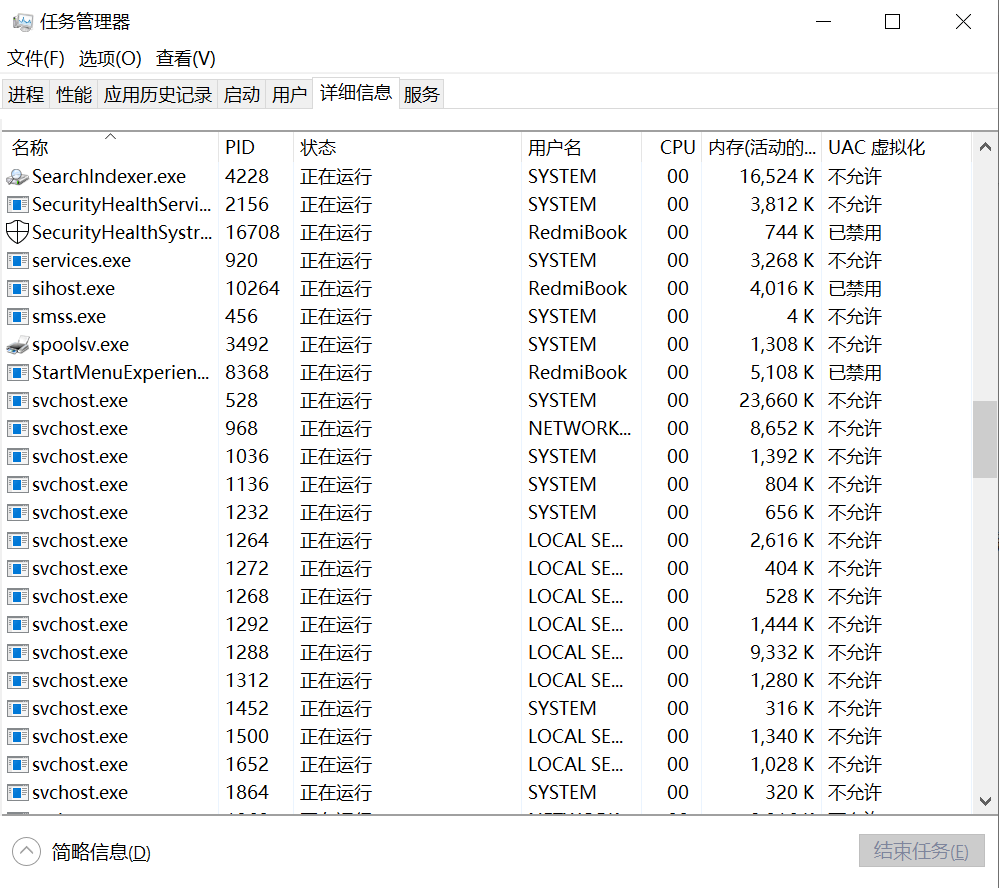Sort by the 状态 column header
The width and height of the screenshot is (999, 888).
click(x=407, y=147)
